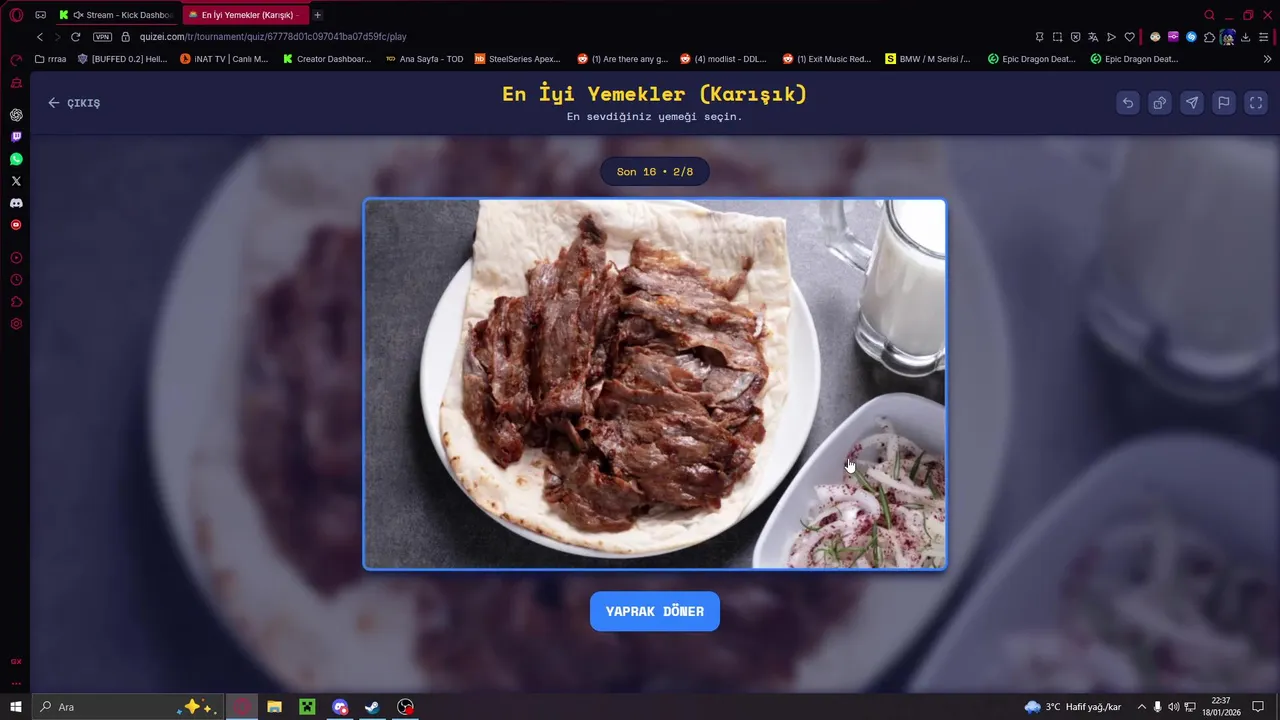Viewport: 1280px width, 720px height.
Task: Open the Creator Dashboar... bookmark
Action: [327, 59]
